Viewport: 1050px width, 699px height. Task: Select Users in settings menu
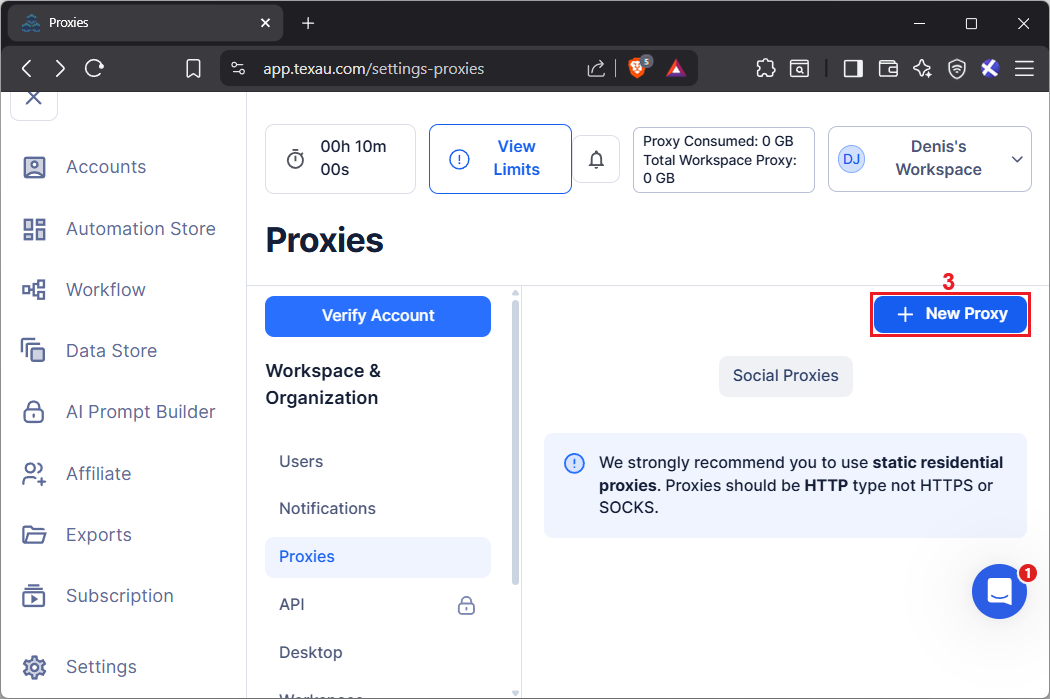tap(301, 461)
